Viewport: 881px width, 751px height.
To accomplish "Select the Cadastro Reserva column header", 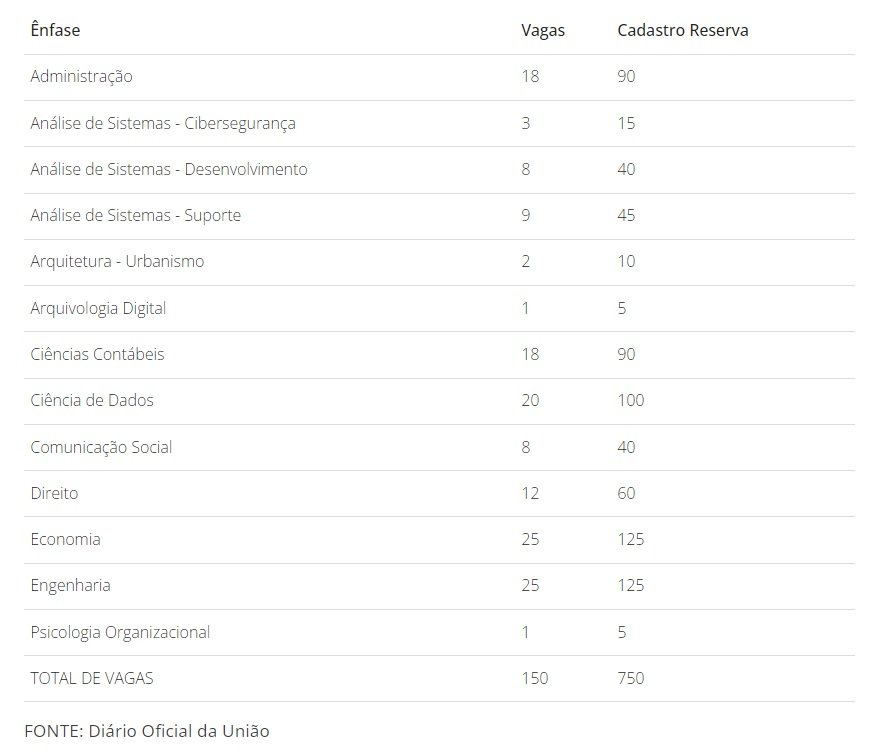I will click(x=682, y=30).
